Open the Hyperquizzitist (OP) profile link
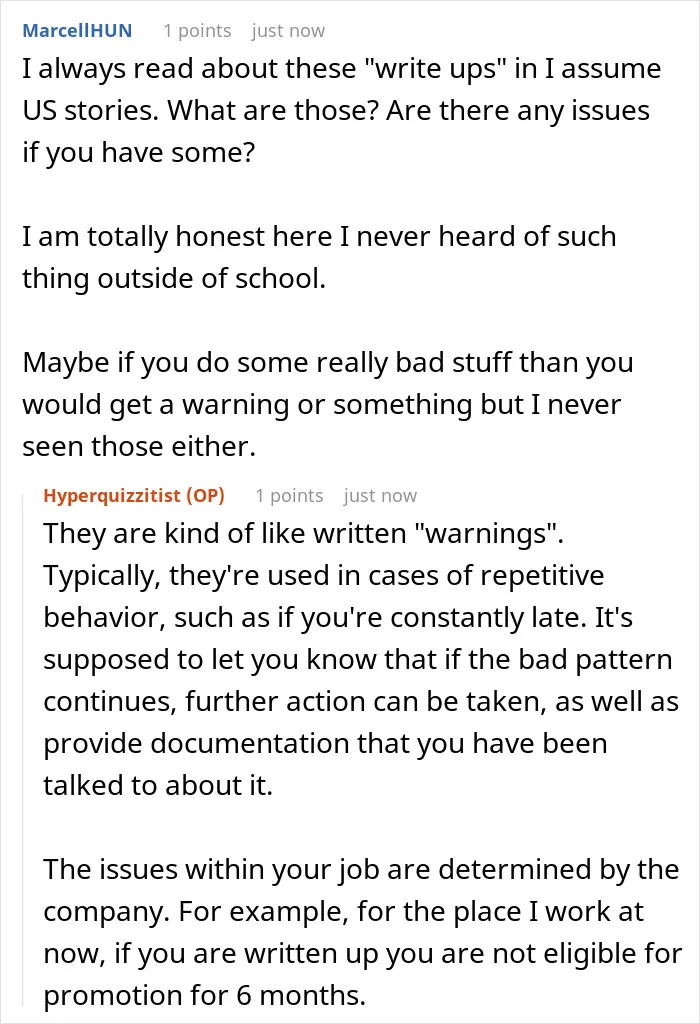 (134, 496)
